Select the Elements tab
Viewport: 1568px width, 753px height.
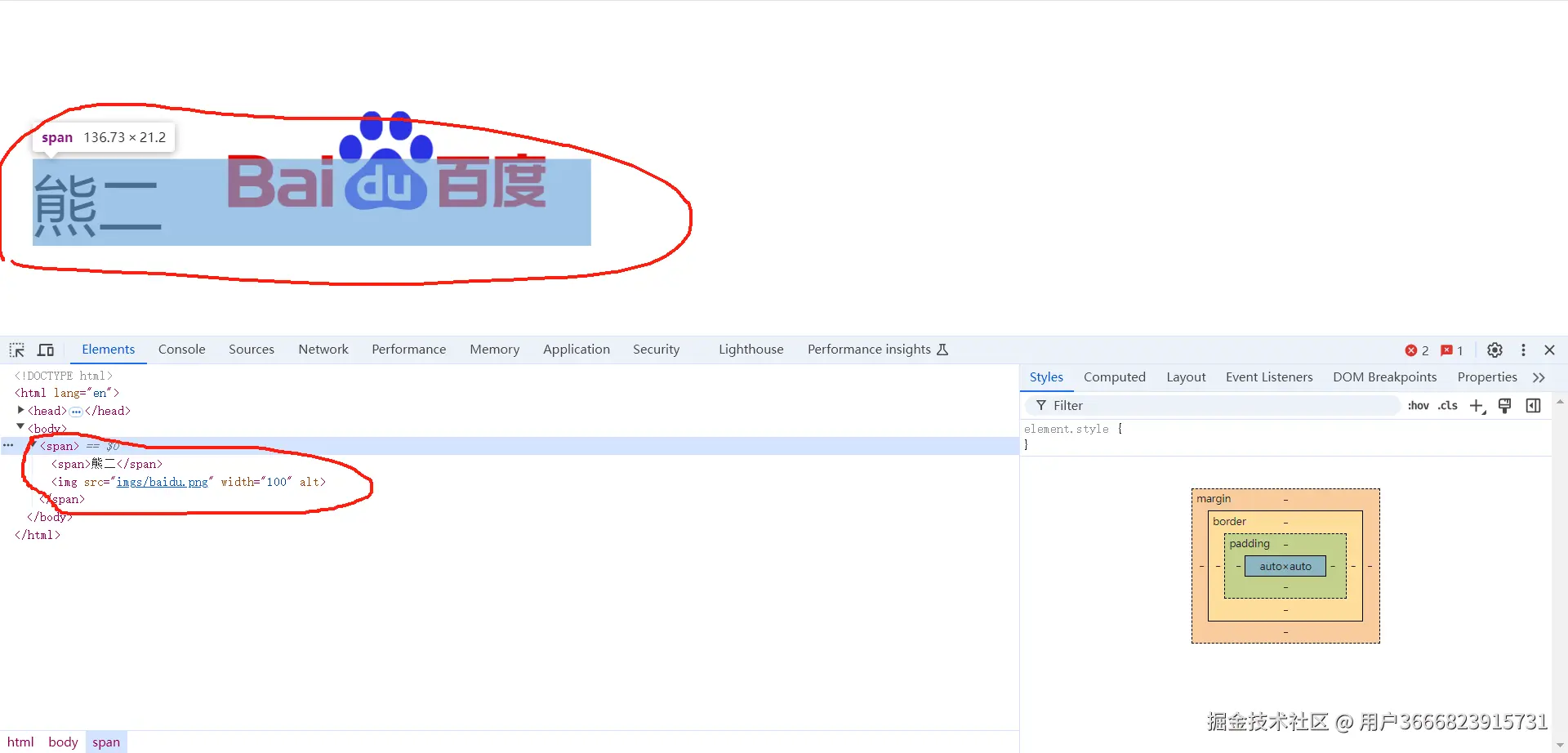(x=109, y=350)
